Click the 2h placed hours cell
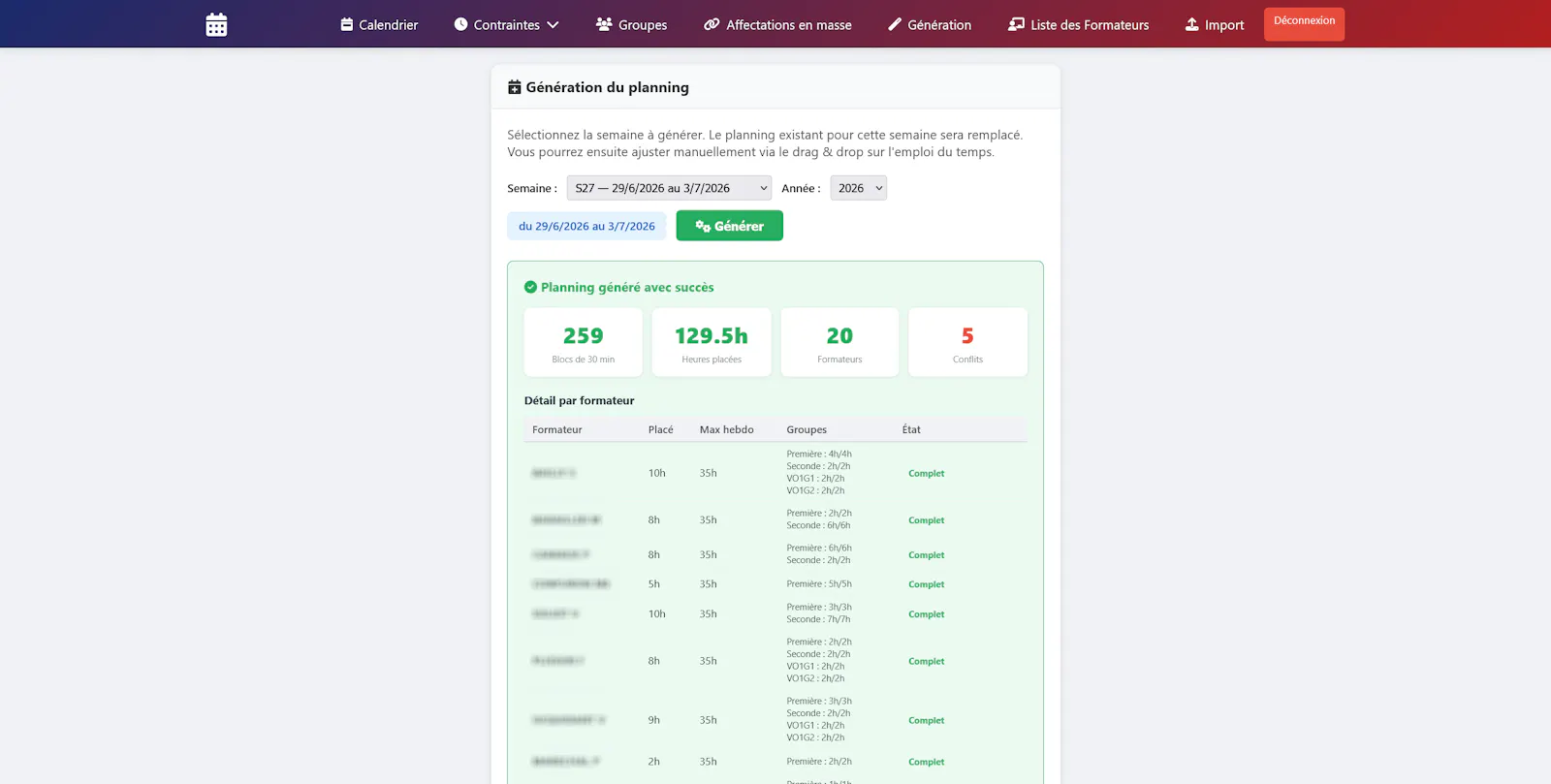The image size is (1551, 784). 654,762
